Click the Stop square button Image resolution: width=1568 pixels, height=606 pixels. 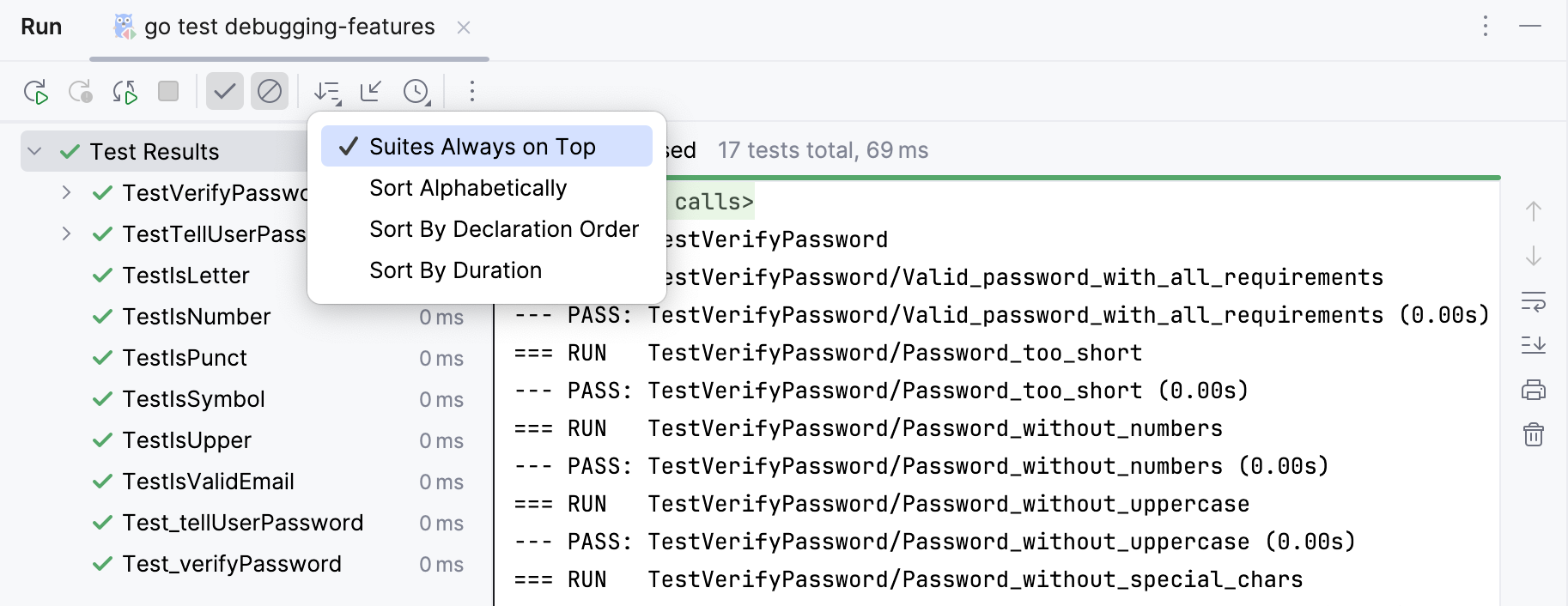[x=168, y=91]
